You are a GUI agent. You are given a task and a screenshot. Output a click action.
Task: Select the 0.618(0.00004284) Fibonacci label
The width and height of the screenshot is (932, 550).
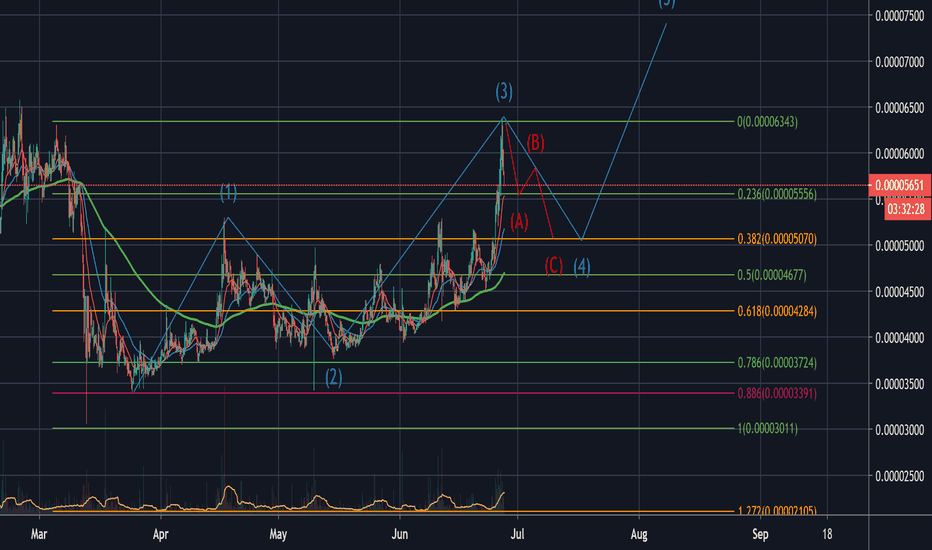coord(777,312)
